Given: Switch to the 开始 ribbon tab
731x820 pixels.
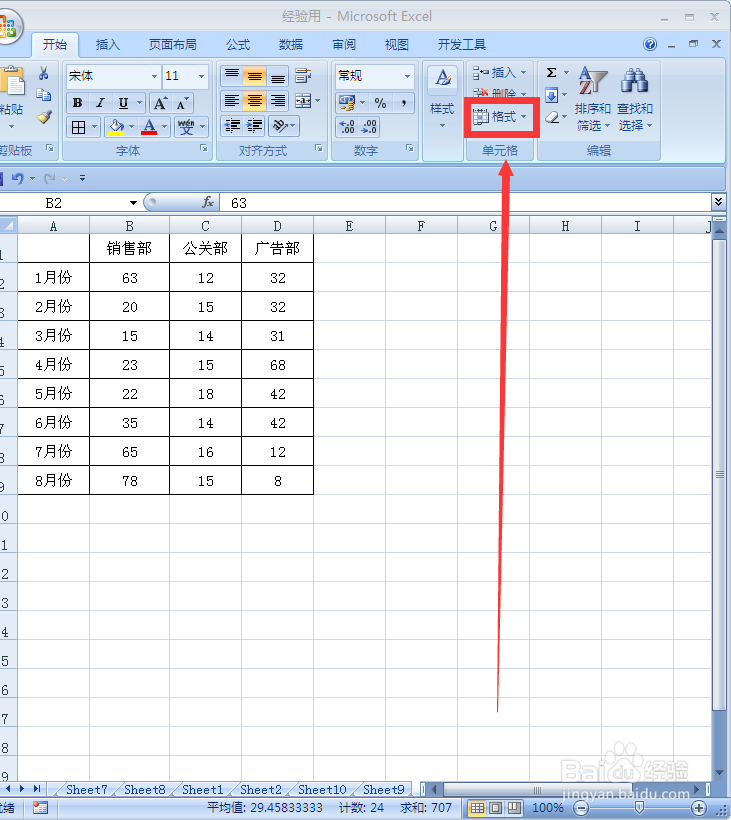Looking at the screenshot, I should 55,44.
